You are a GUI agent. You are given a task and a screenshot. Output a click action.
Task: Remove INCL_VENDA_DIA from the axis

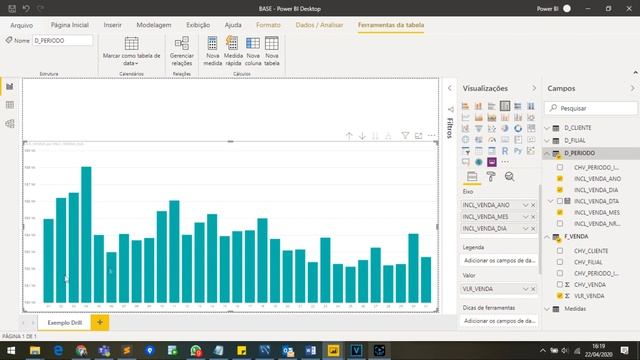coord(533,229)
